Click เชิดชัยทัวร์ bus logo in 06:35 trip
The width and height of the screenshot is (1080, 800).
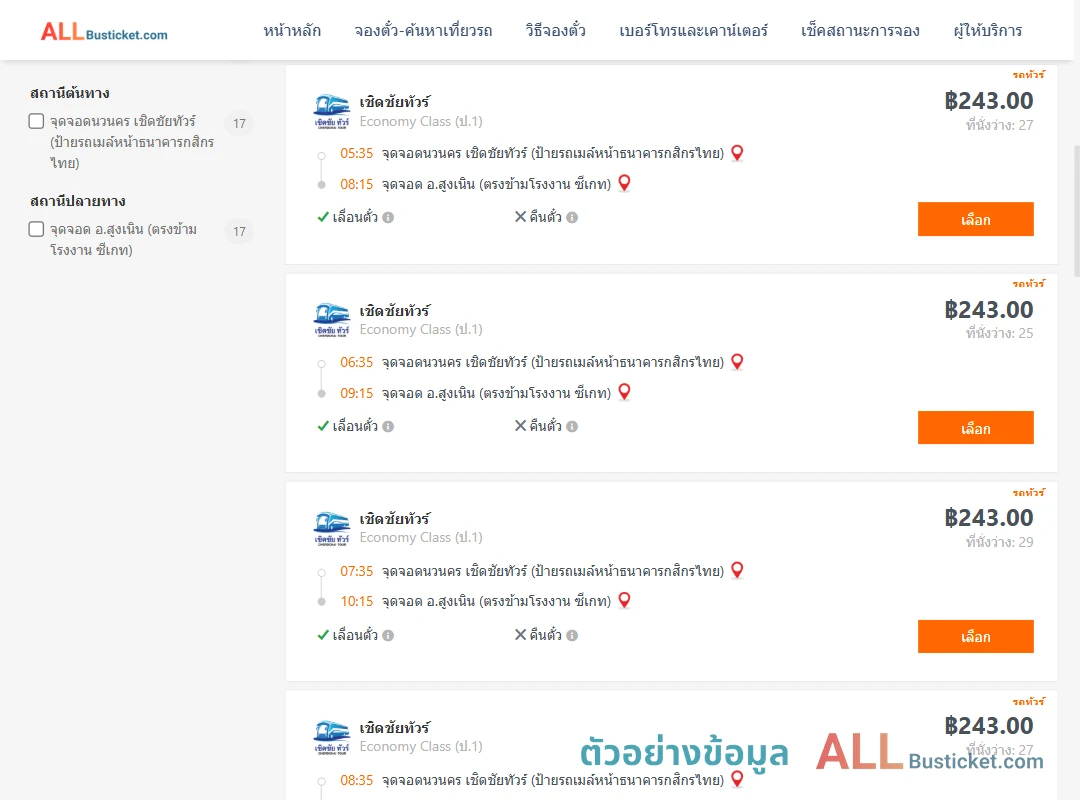pyautogui.click(x=331, y=320)
